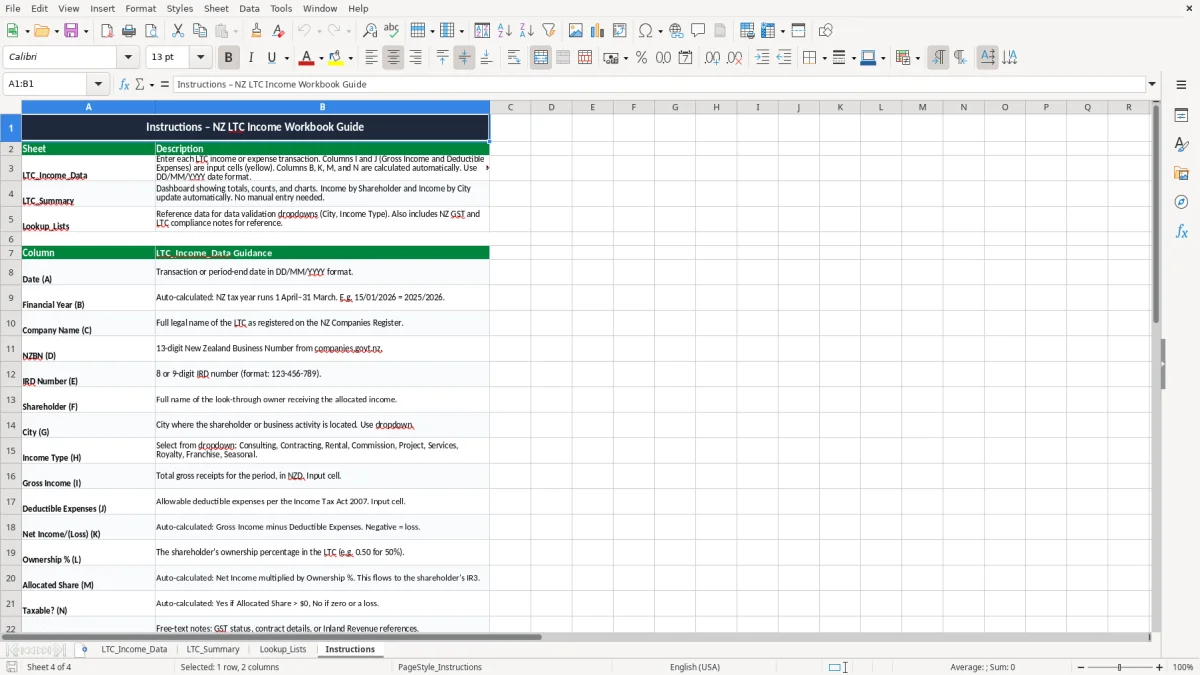
Task: Click the Copy icon
Action: [x=200, y=31]
